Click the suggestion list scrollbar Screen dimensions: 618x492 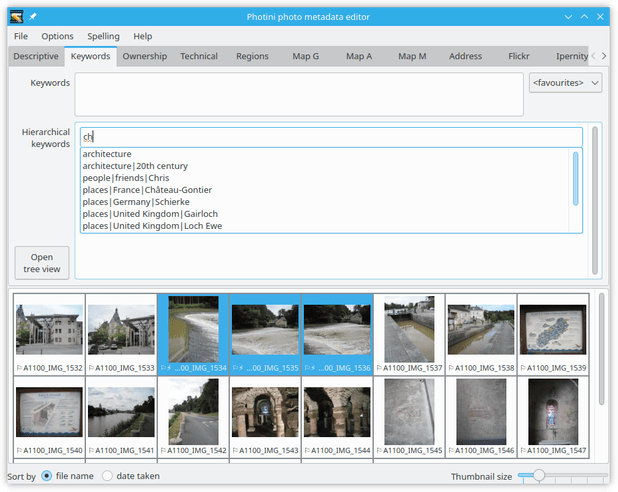click(575, 179)
